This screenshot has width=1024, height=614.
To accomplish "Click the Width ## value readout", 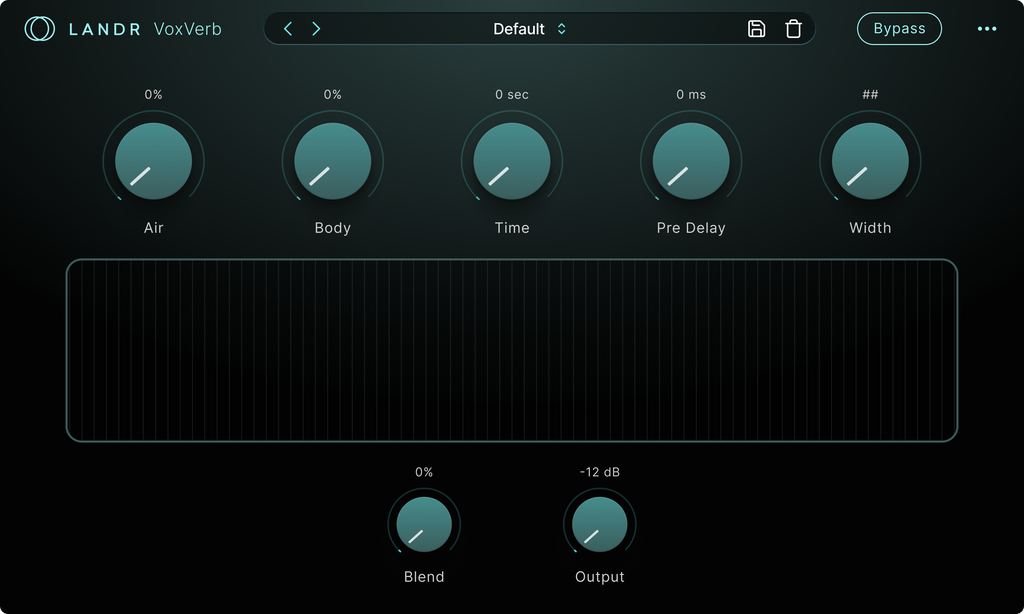I will click(x=870, y=95).
